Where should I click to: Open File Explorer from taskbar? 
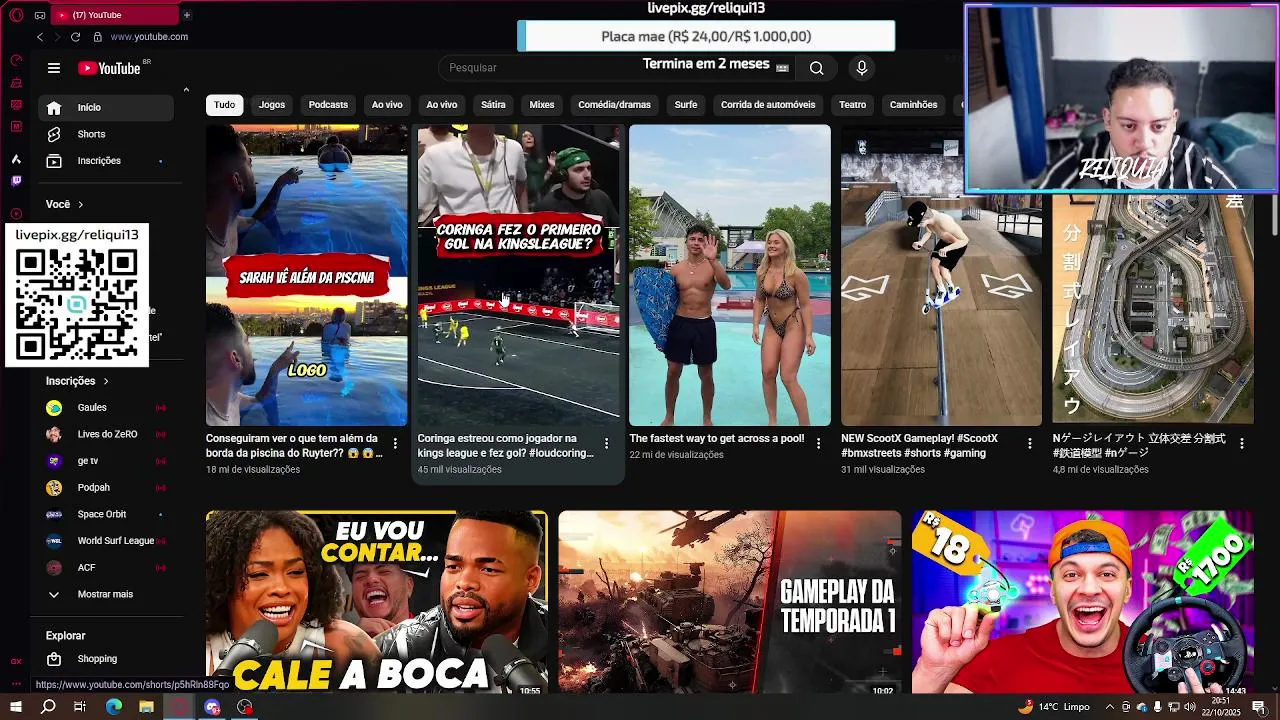[x=146, y=707]
